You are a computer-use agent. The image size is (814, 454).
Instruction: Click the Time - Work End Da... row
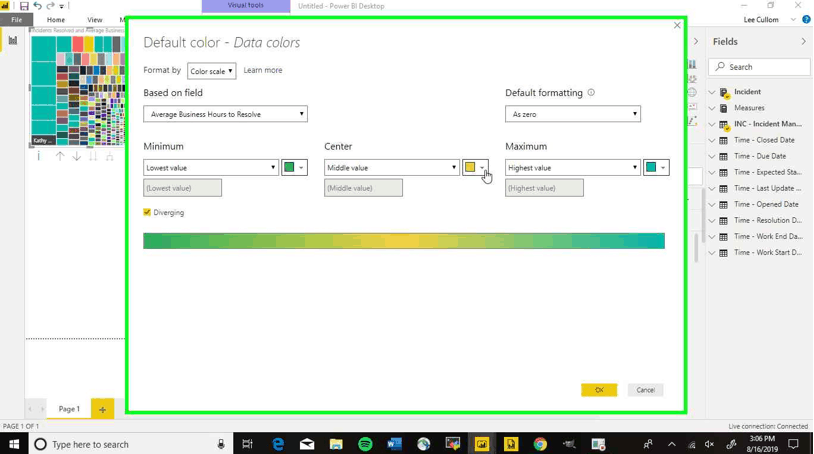click(758, 237)
